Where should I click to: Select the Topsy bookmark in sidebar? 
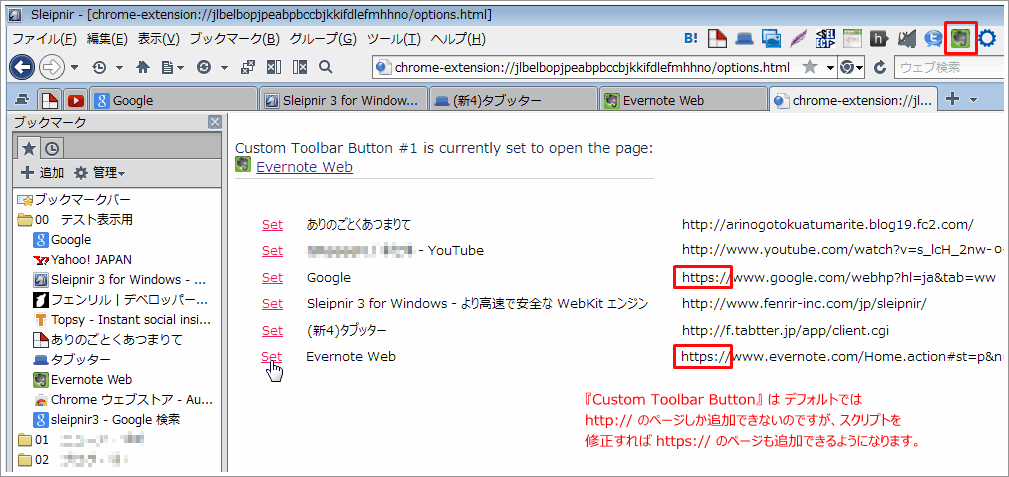122,320
